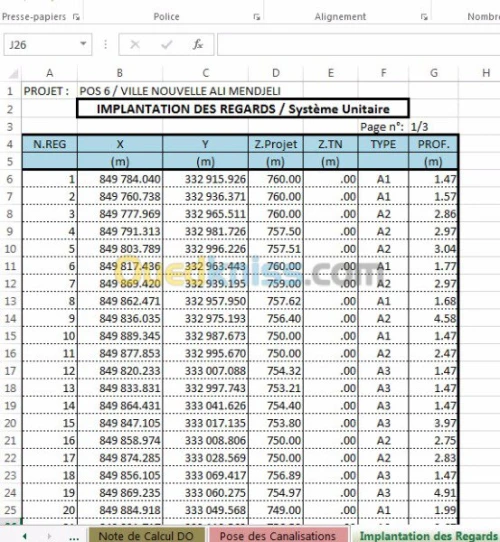Screen dimensions: 500x542
Task: Click the N.REG header cell
Action: point(49,144)
